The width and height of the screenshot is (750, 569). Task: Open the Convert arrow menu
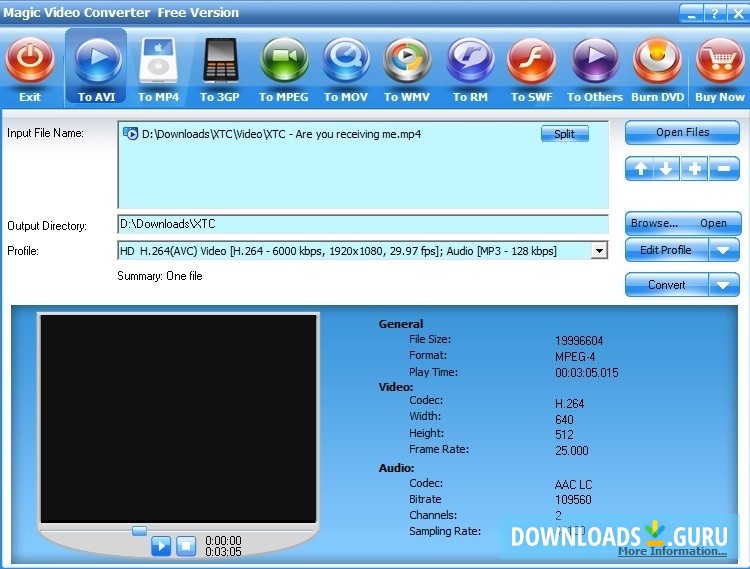click(723, 285)
